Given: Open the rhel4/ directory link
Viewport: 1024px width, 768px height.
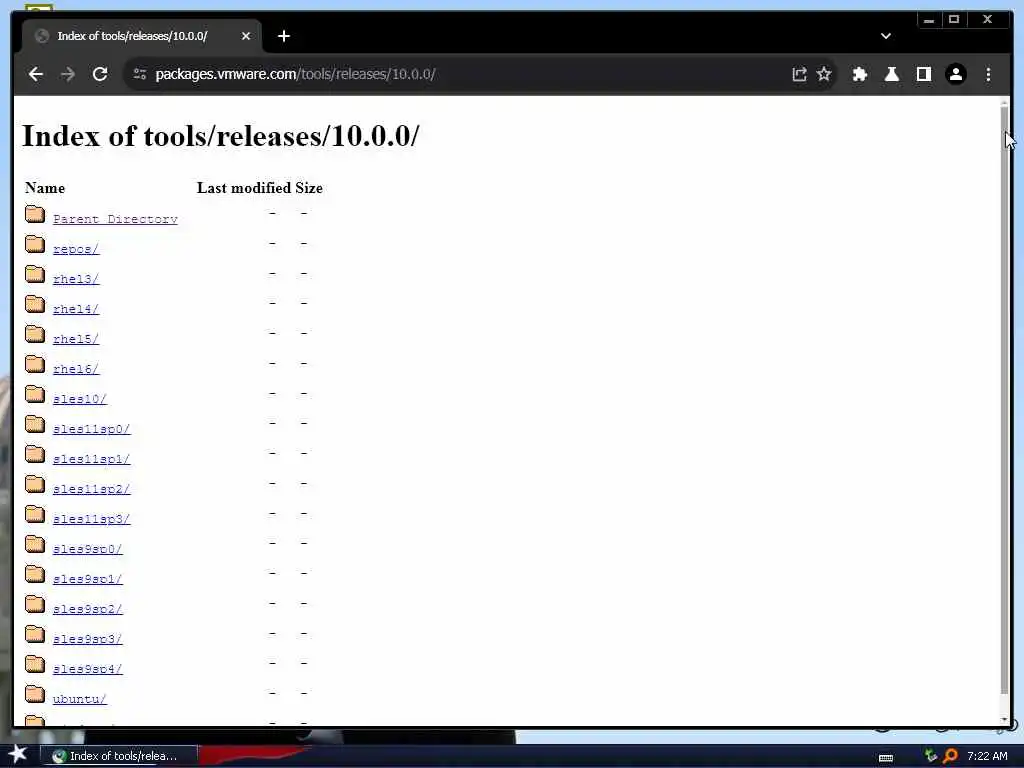Looking at the screenshot, I should coord(76,309).
